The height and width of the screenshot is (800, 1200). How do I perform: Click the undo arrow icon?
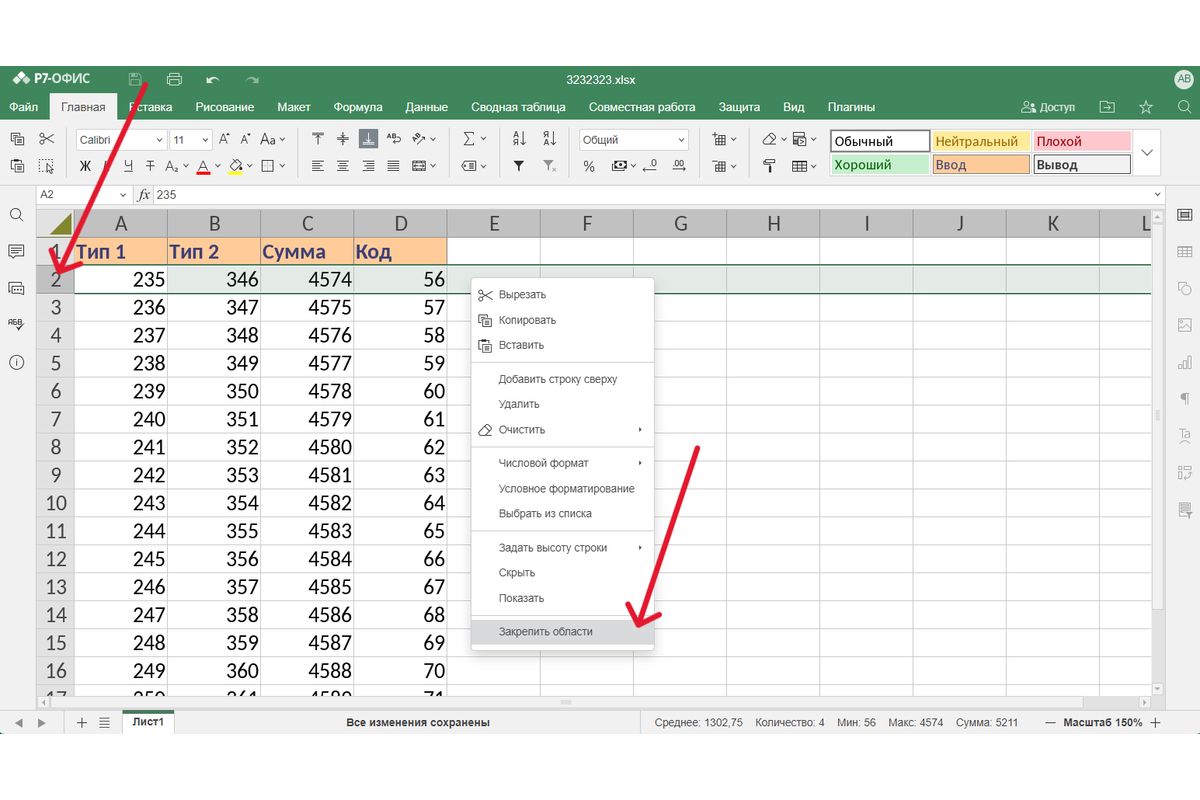(212, 80)
